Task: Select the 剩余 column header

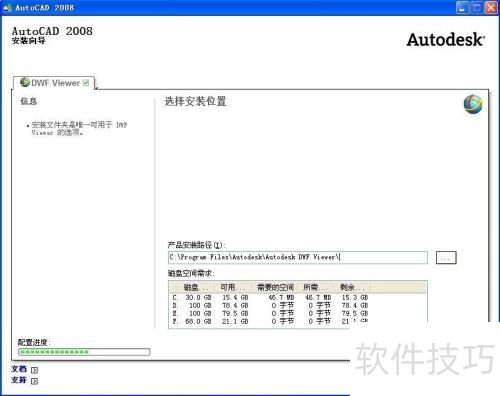Action: [352, 287]
